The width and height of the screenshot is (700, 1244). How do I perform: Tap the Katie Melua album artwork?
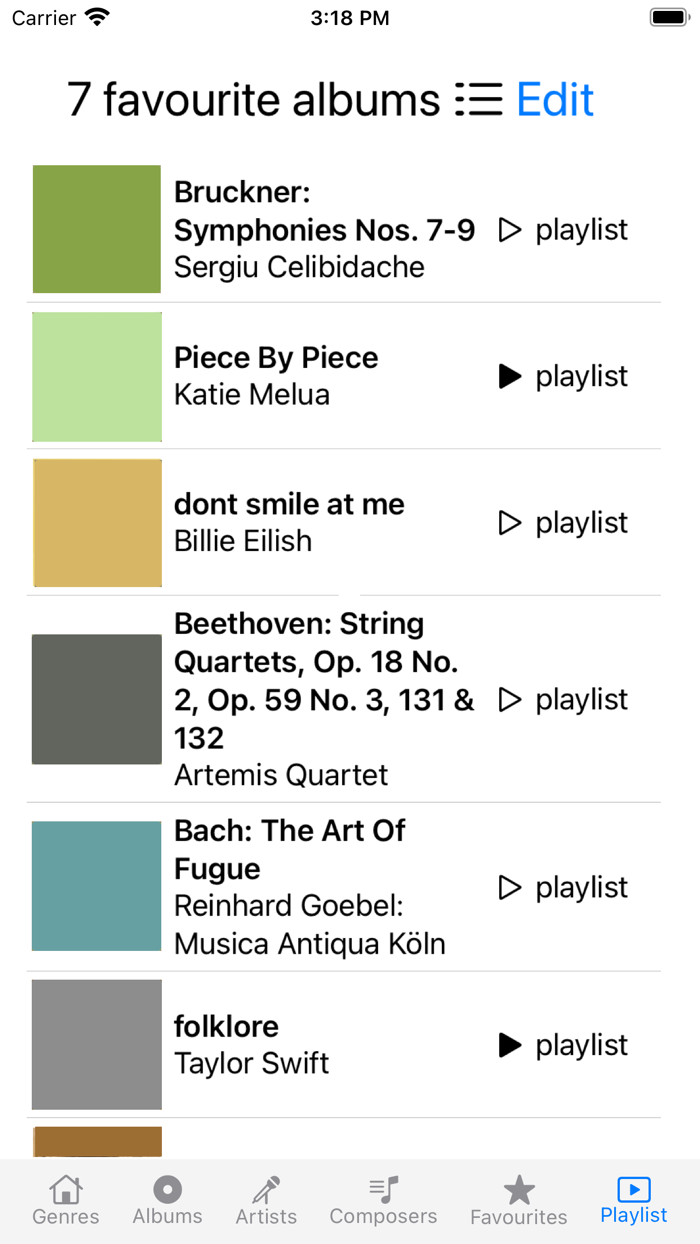96,376
